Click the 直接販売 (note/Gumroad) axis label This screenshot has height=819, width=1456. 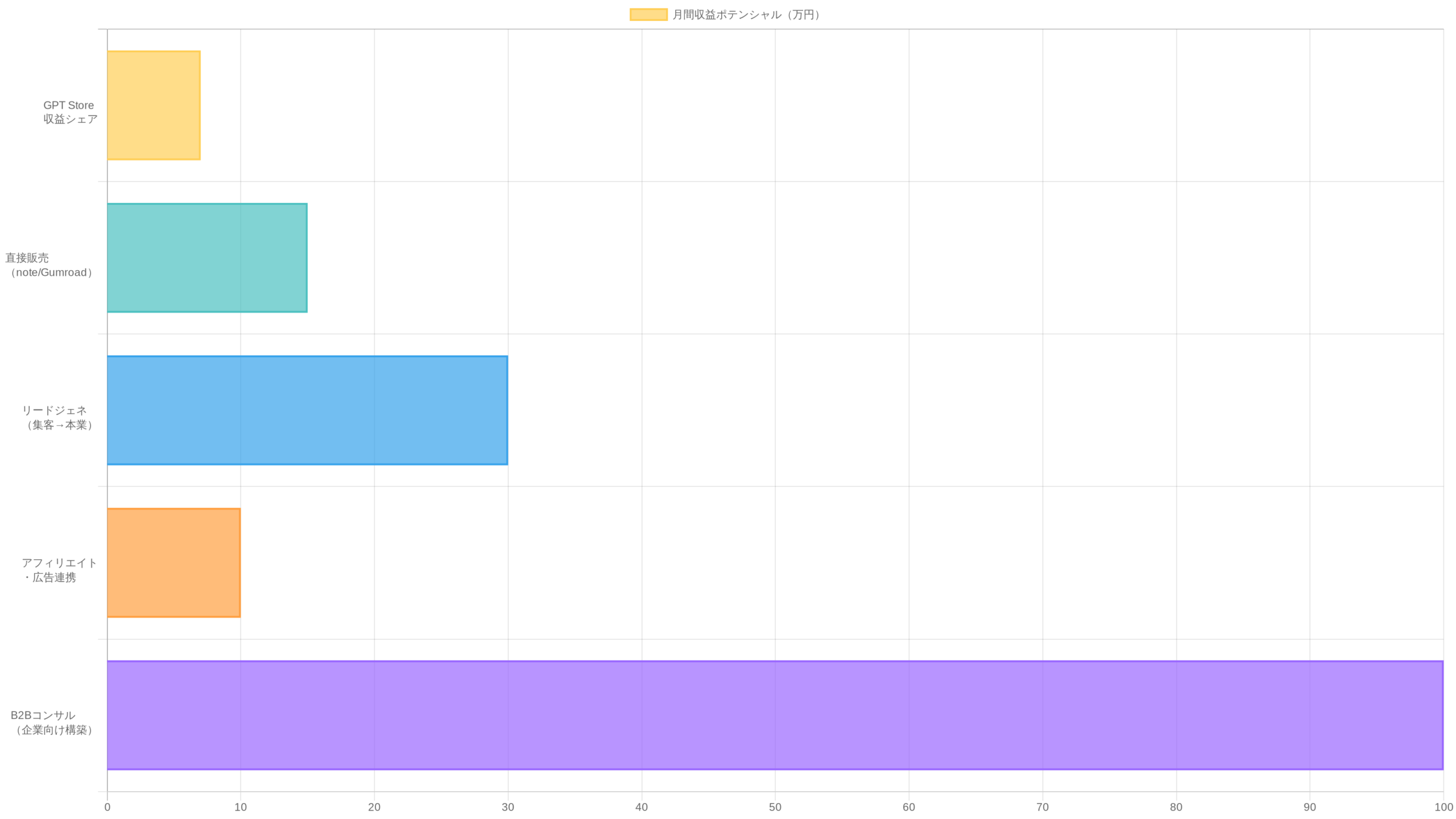click(50, 265)
